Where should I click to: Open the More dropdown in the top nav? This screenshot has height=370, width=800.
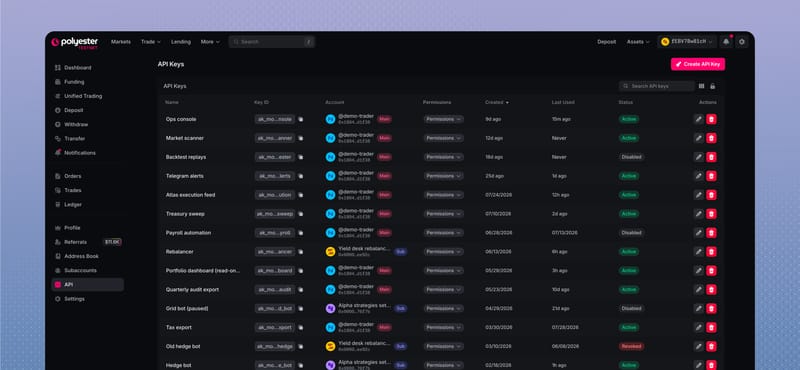coord(210,42)
